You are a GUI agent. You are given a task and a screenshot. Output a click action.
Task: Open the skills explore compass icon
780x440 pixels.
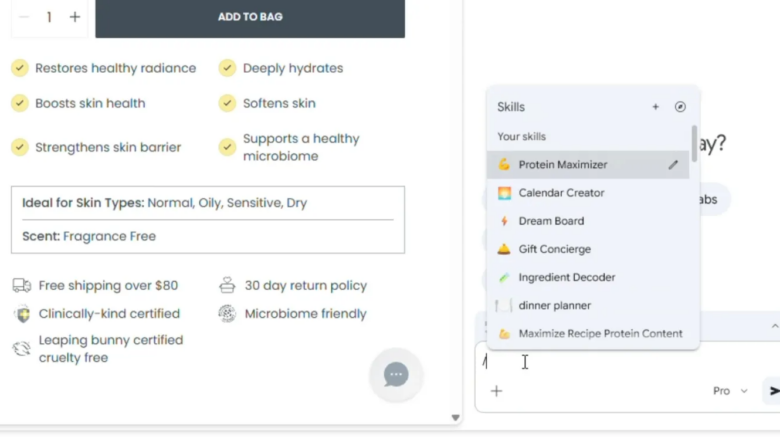pos(680,107)
